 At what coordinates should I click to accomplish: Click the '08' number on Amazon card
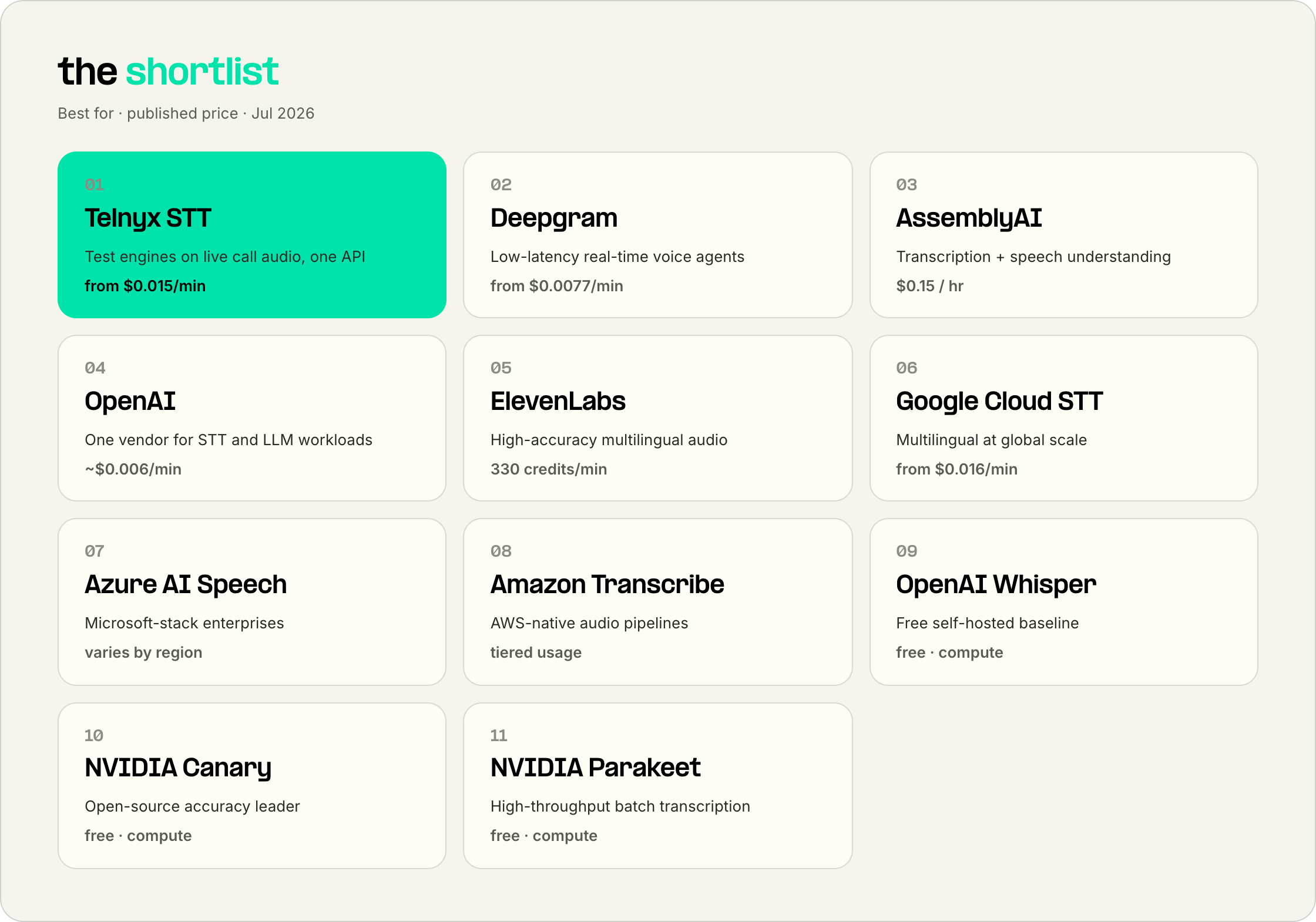(501, 551)
